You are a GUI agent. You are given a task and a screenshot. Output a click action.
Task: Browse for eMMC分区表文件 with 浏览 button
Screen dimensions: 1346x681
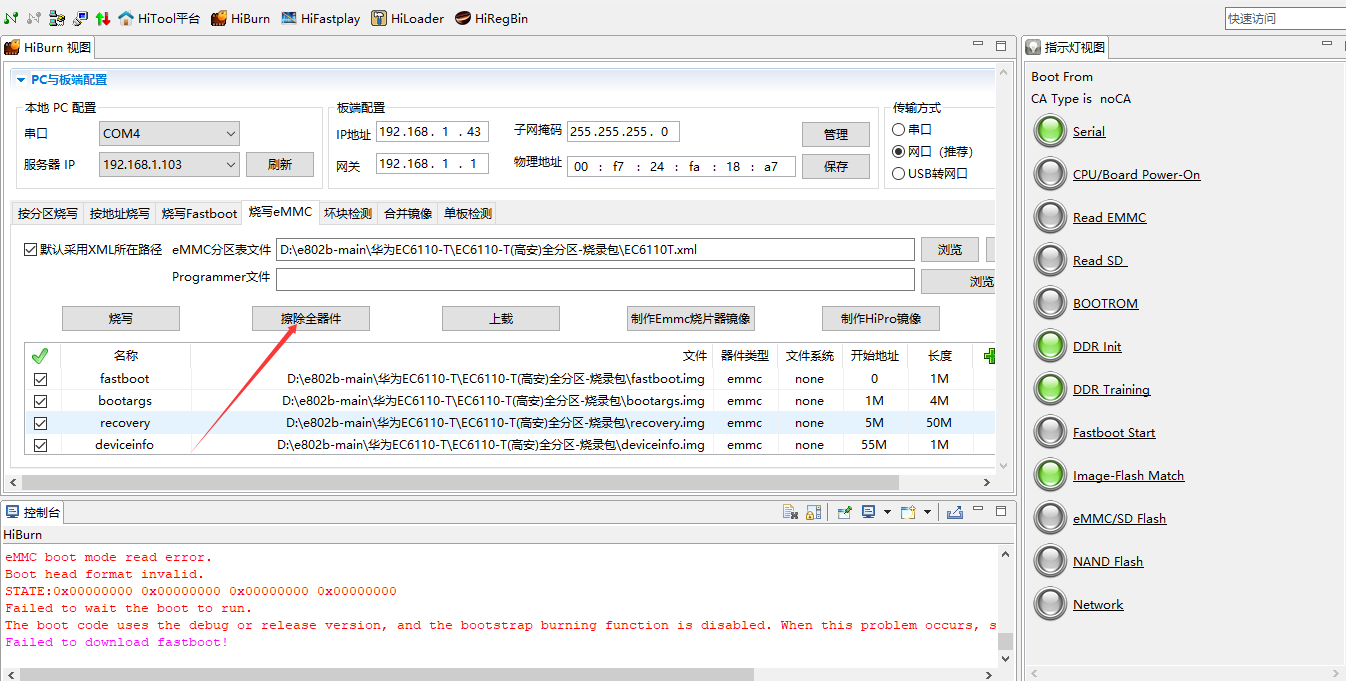(x=950, y=249)
